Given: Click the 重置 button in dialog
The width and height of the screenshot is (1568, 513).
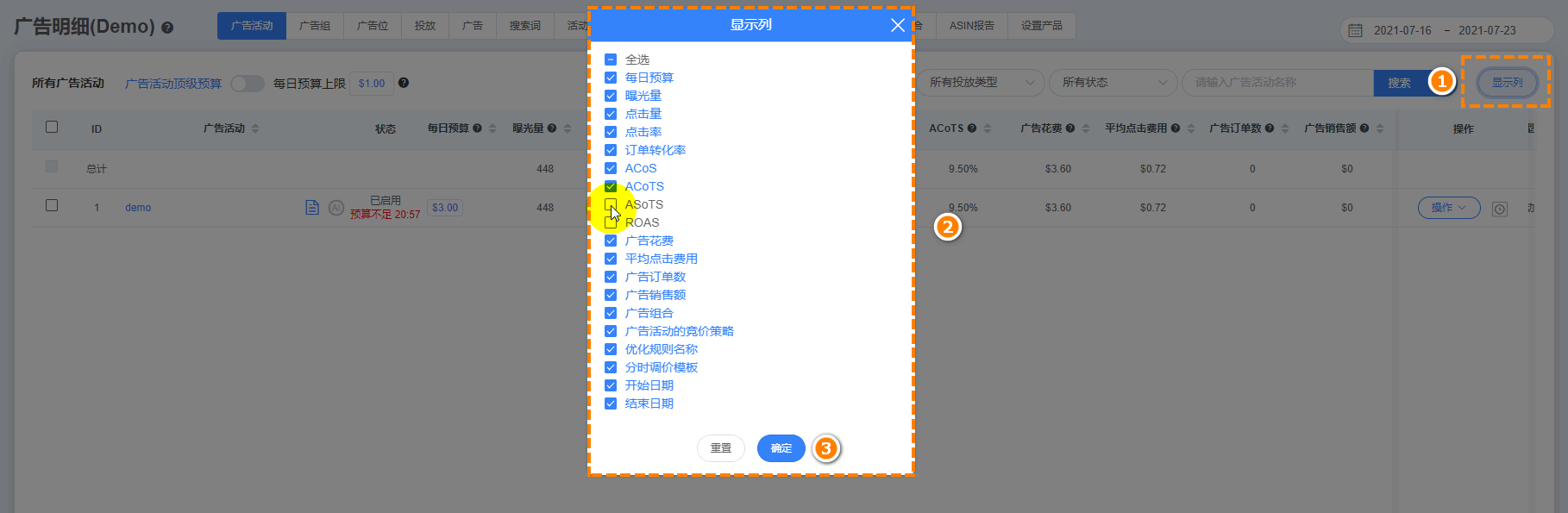Looking at the screenshot, I should coord(721,448).
